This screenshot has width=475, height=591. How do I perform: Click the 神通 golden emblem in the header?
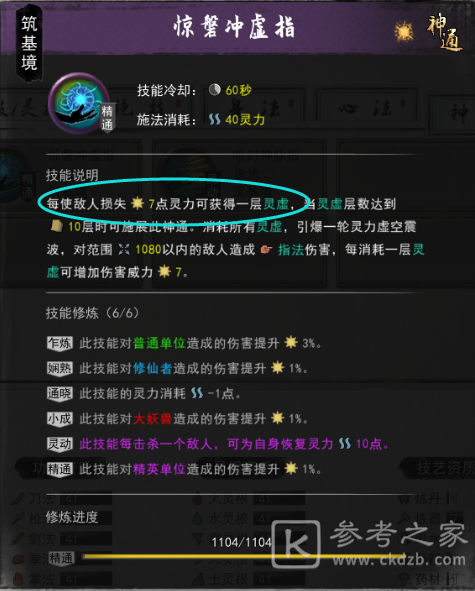pos(444,32)
